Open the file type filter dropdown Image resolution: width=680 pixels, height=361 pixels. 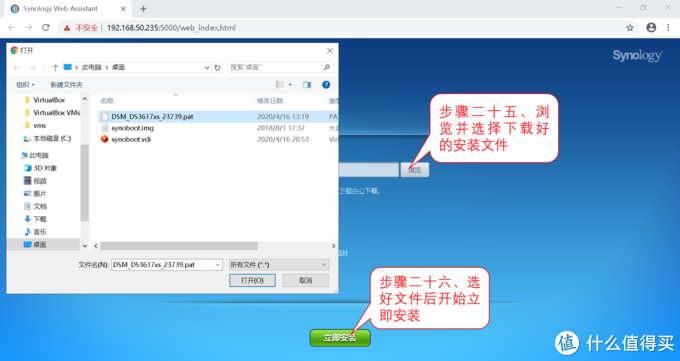coord(279,265)
